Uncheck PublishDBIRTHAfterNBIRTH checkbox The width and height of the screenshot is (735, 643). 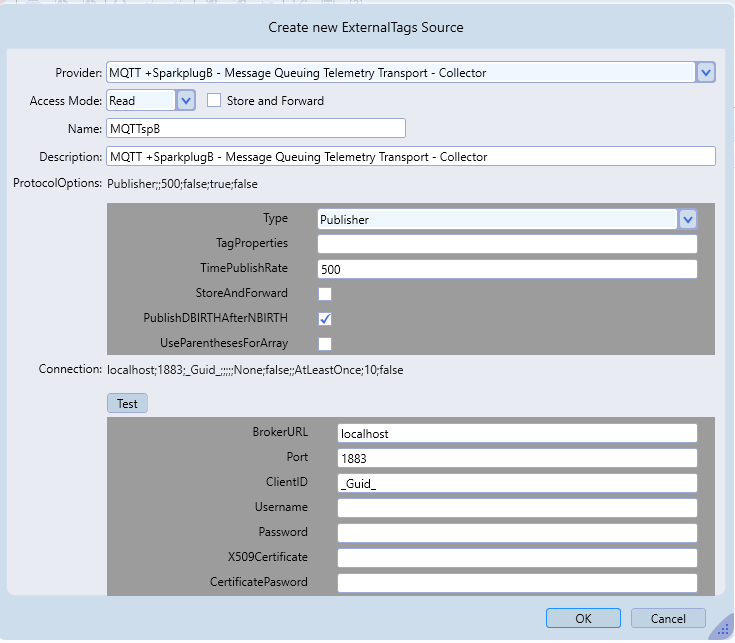[x=325, y=319]
